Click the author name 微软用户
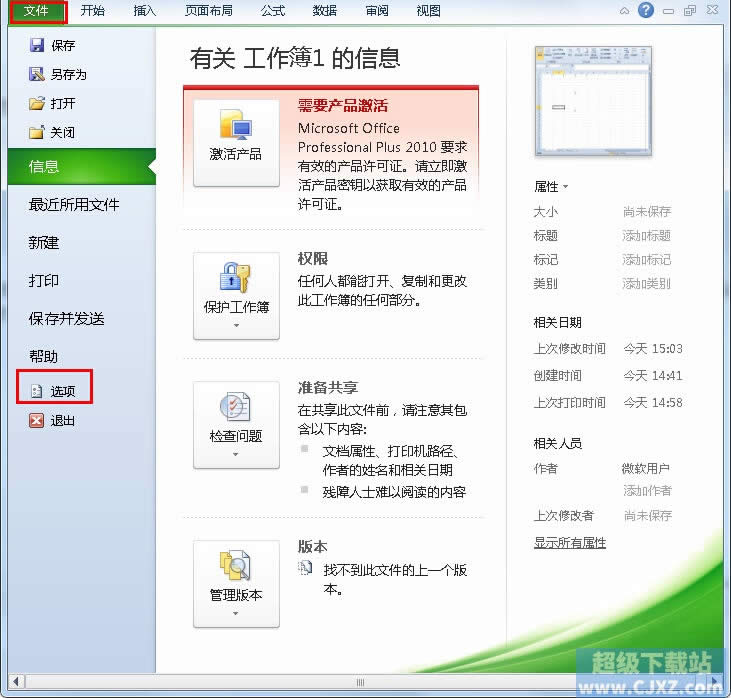 pyautogui.click(x=646, y=469)
